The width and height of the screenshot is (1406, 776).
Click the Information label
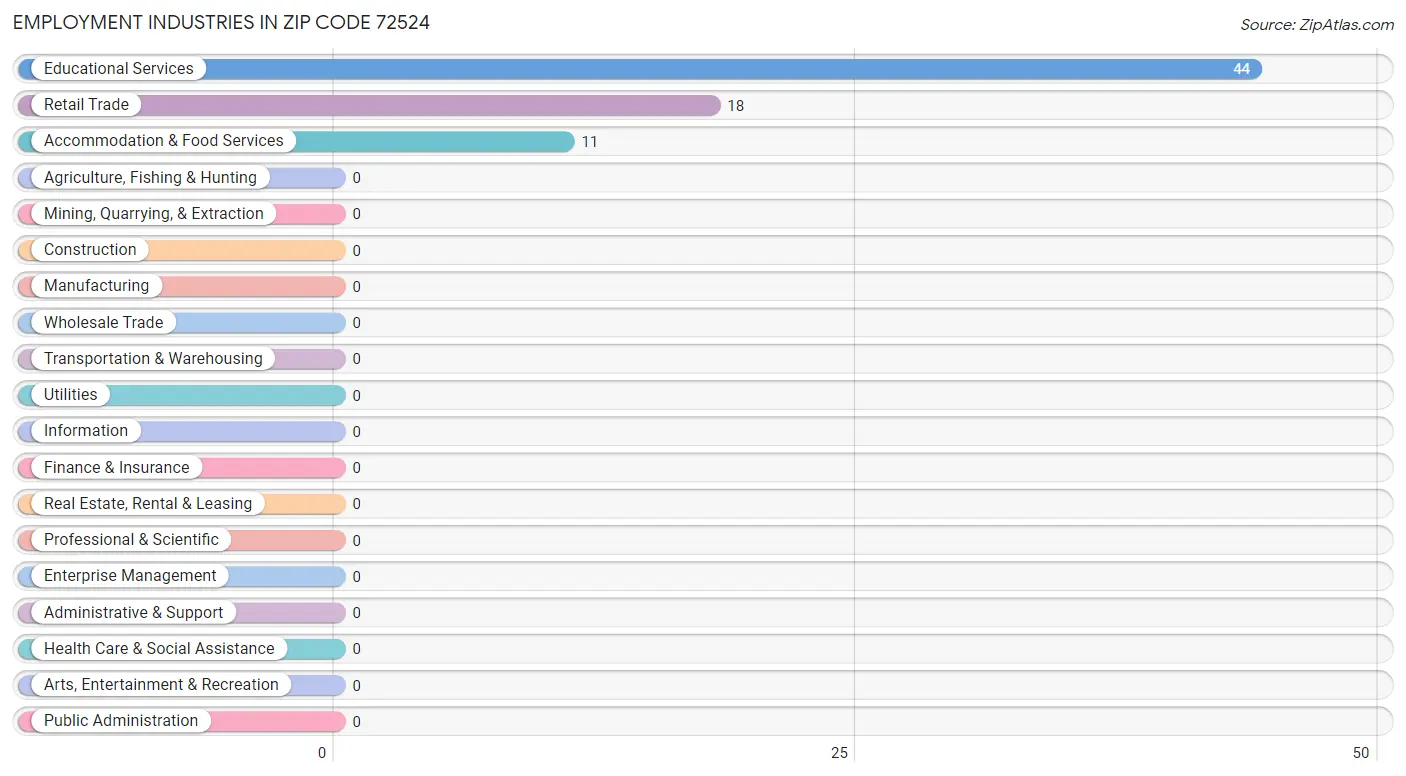86,431
